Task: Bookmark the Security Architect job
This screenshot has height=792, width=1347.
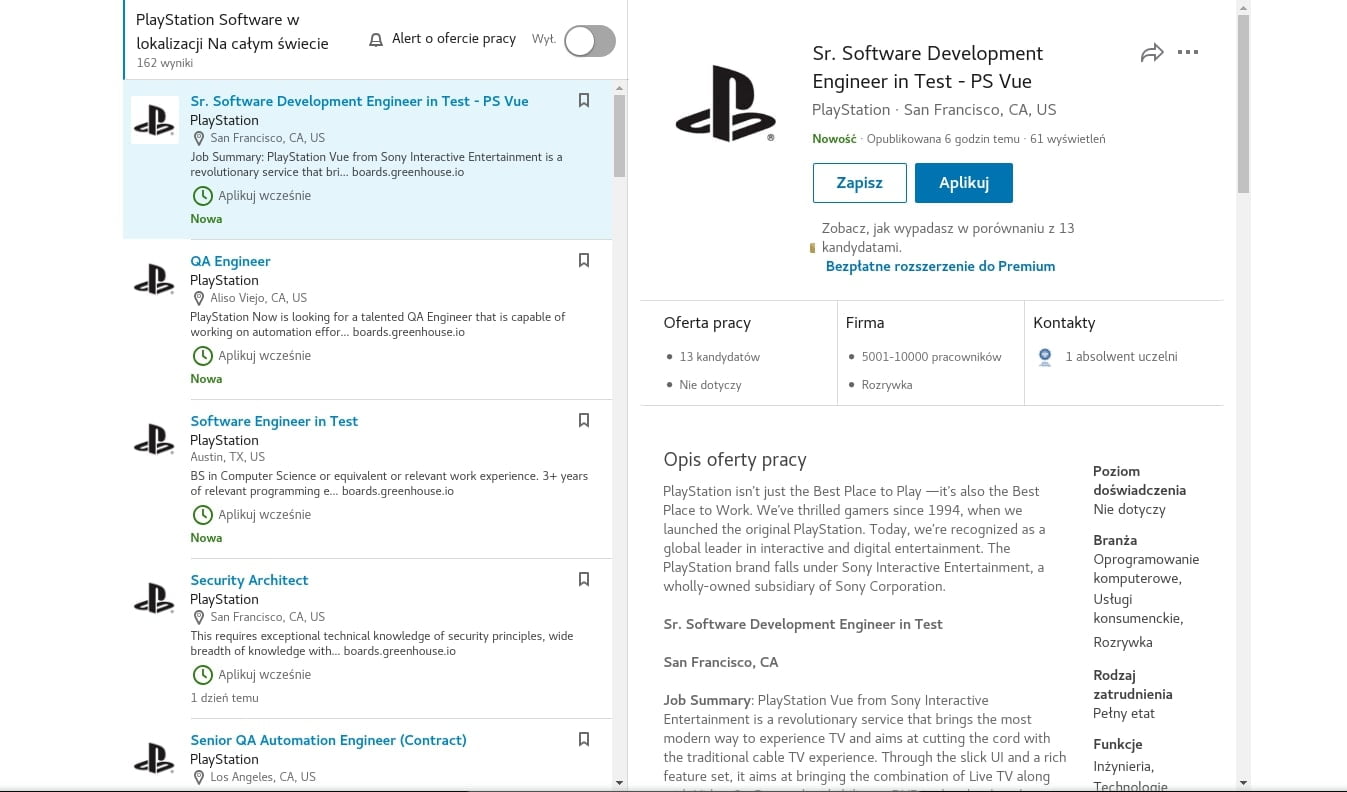Action: point(584,579)
